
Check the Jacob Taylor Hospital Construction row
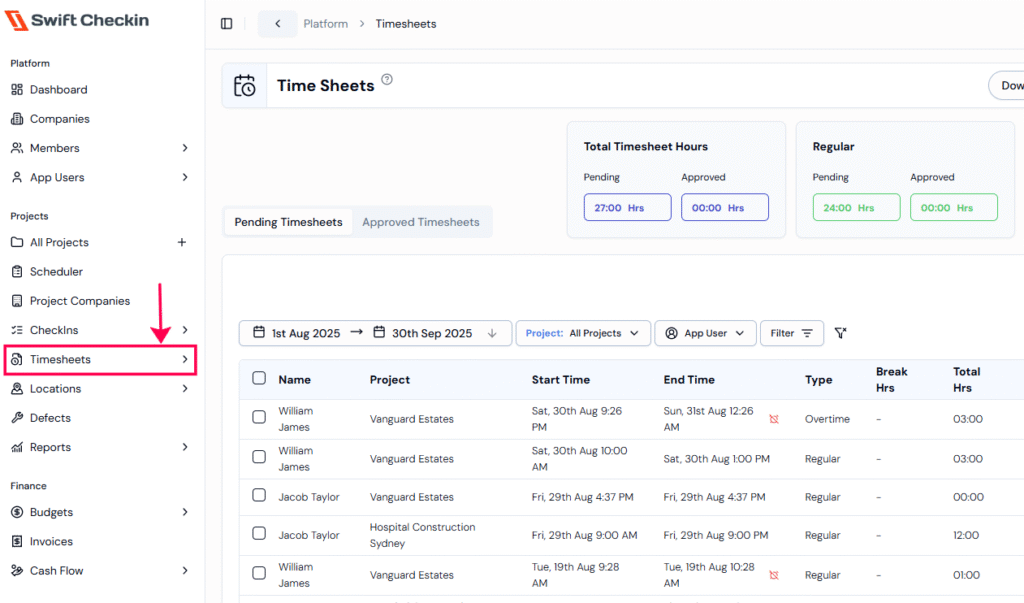coord(259,535)
